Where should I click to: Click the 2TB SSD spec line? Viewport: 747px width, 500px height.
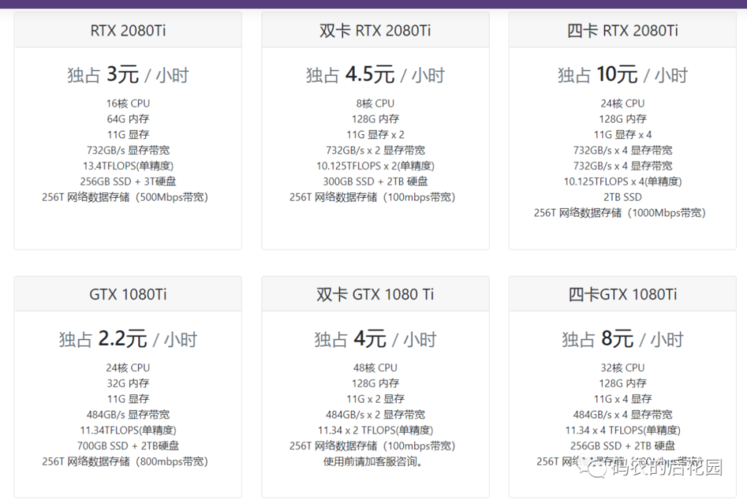tap(622, 197)
